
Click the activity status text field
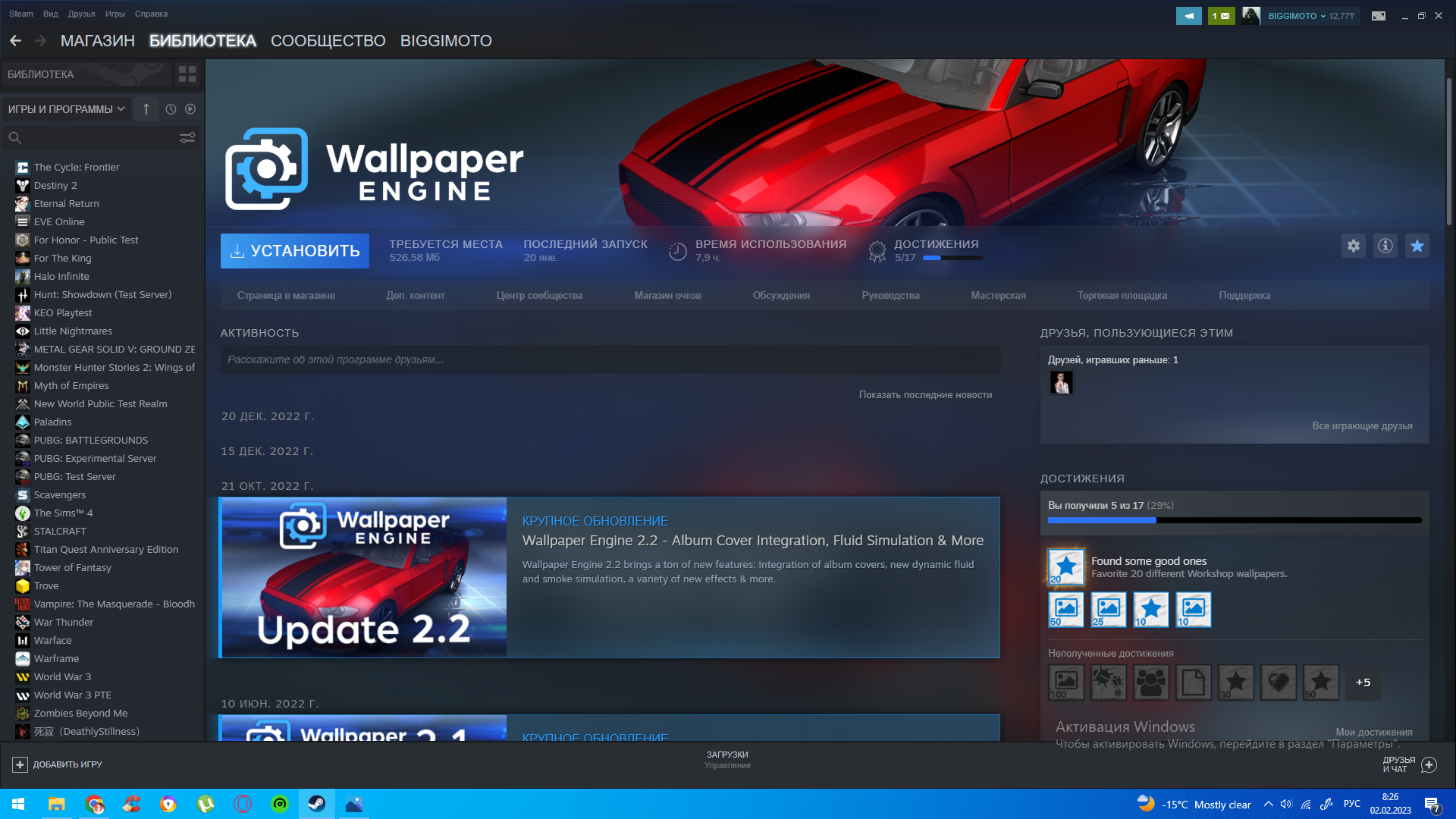(610, 359)
